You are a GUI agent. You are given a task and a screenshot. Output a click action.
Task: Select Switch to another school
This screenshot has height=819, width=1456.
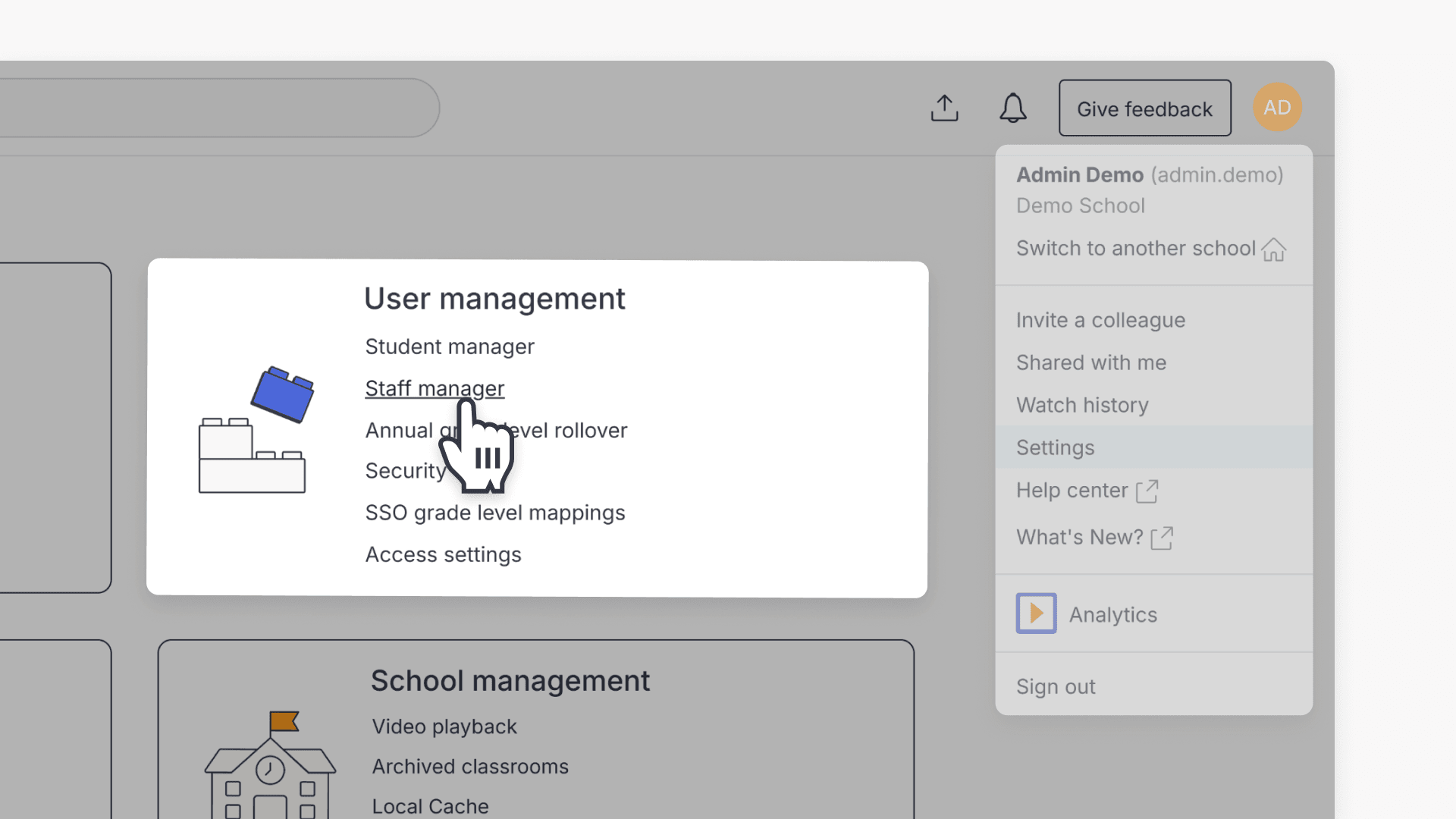tap(1135, 248)
